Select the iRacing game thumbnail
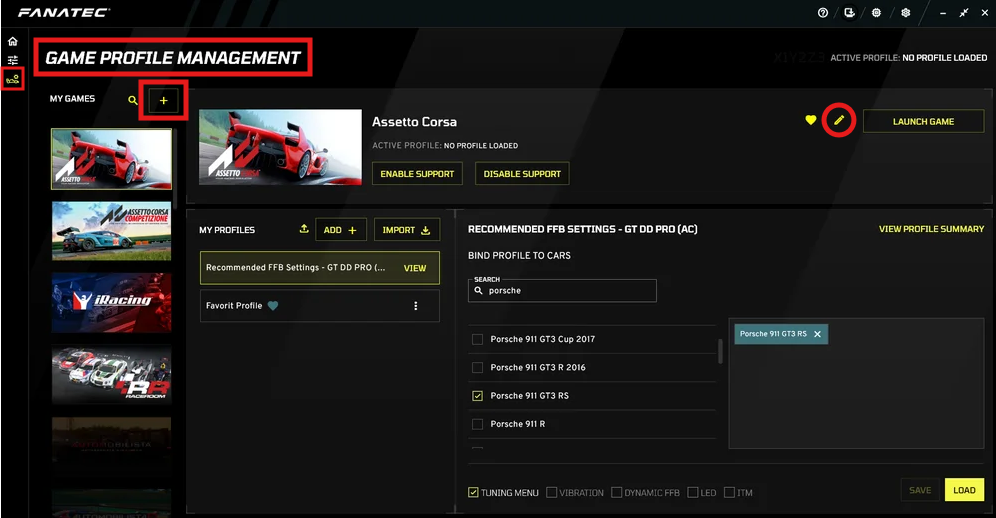996x518 pixels. click(111, 303)
